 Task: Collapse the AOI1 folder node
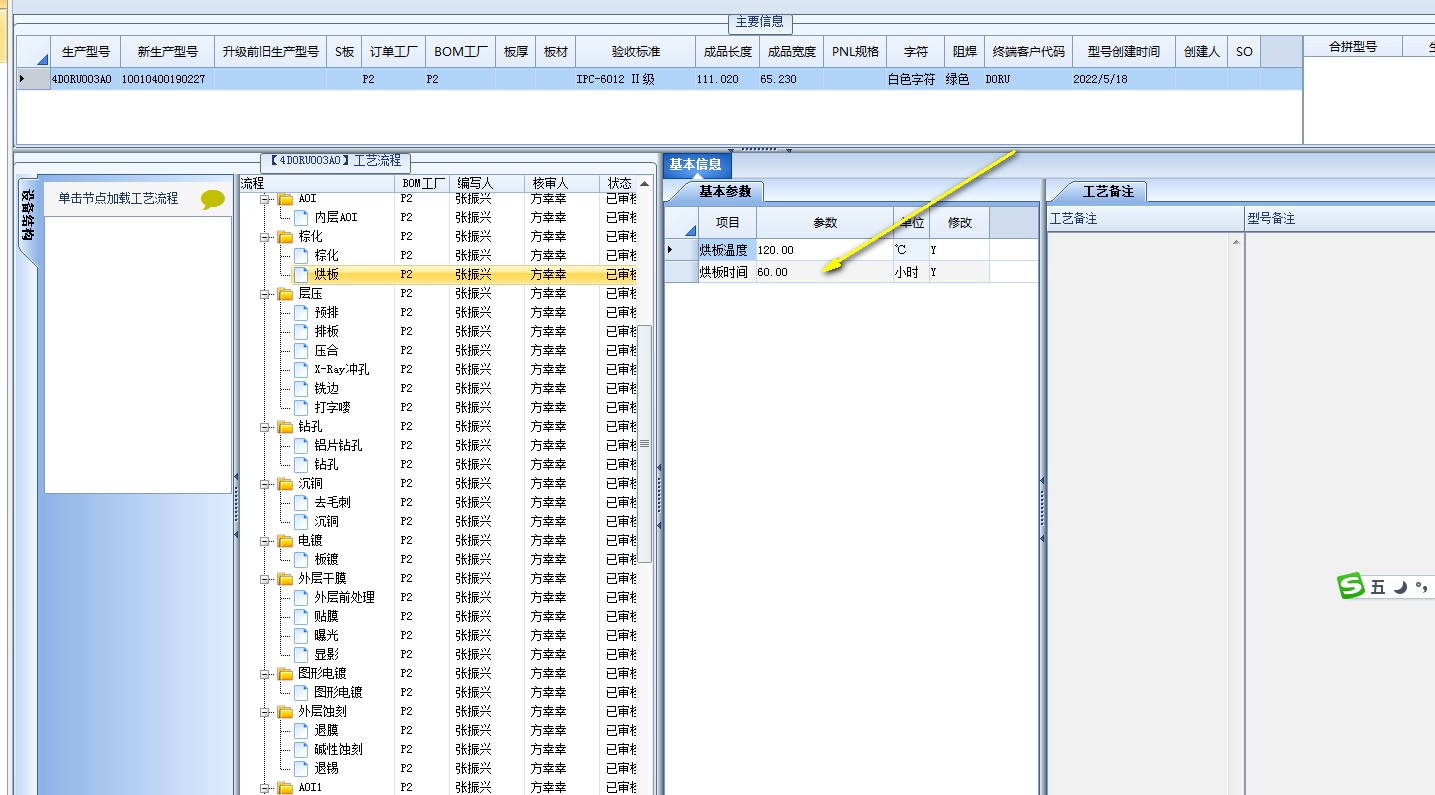click(266, 788)
